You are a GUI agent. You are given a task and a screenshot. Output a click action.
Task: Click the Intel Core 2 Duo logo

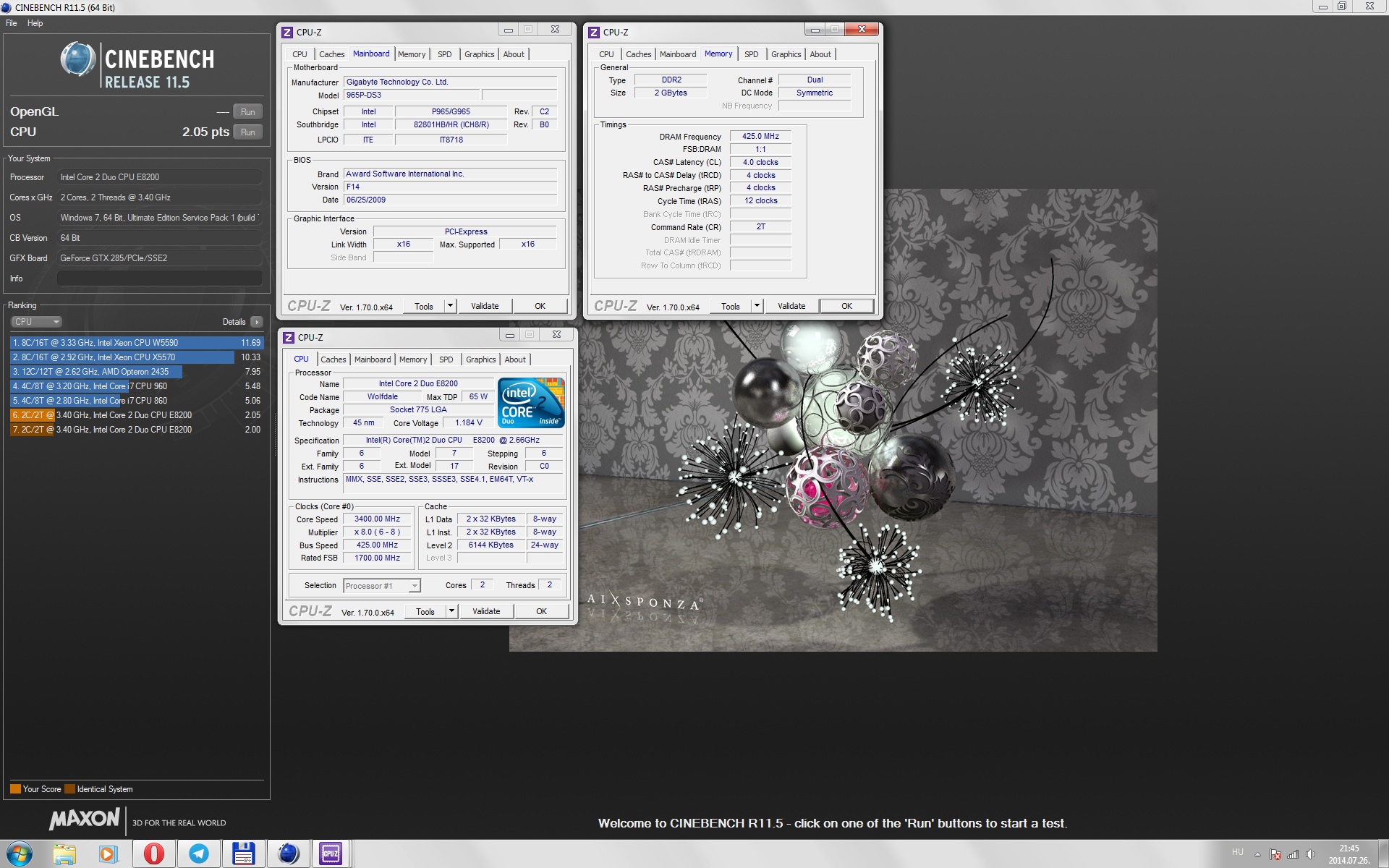point(532,402)
